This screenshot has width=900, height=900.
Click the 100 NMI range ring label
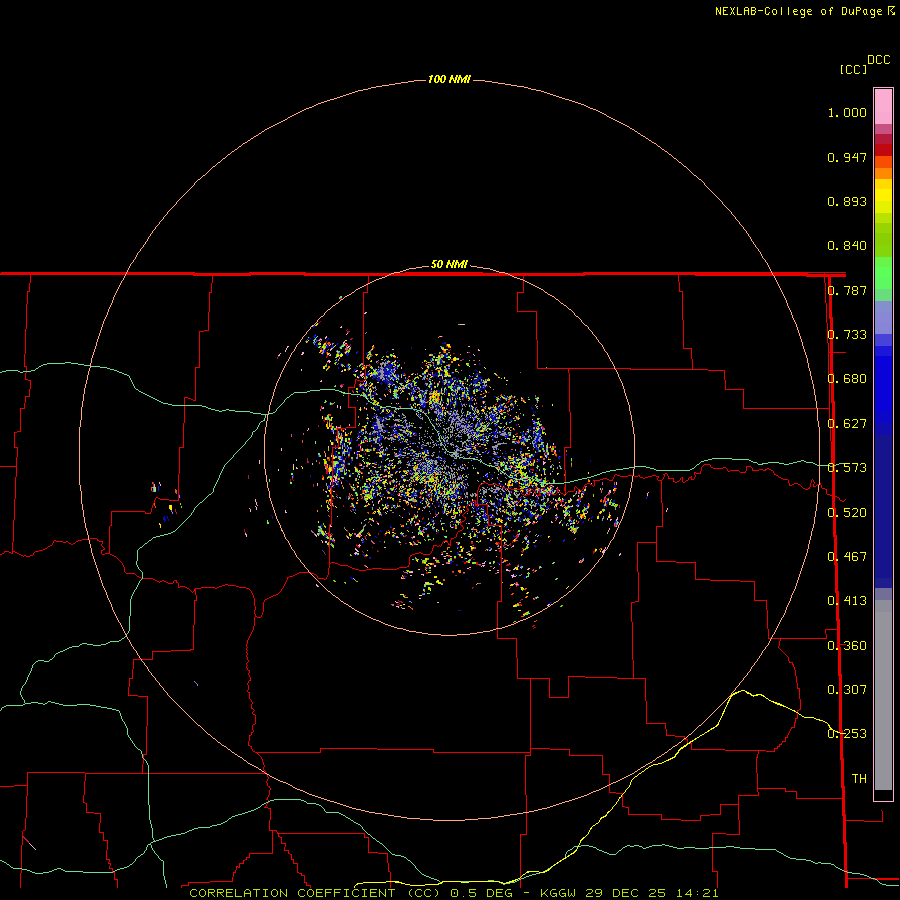point(449,79)
